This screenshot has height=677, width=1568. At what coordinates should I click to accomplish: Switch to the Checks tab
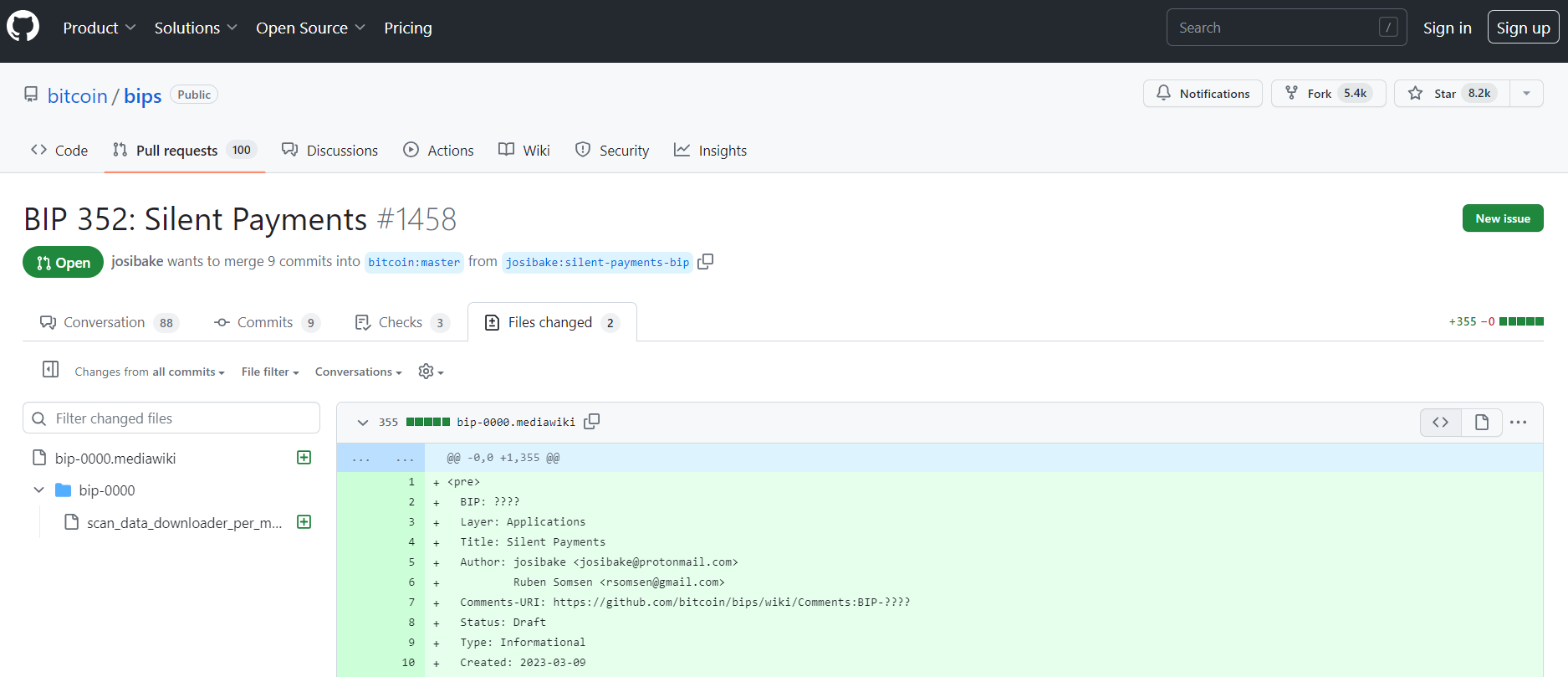[x=402, y=322]
